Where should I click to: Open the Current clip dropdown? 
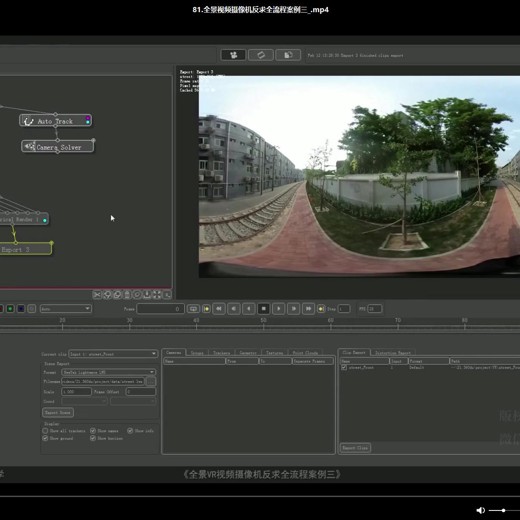(113, 354)
